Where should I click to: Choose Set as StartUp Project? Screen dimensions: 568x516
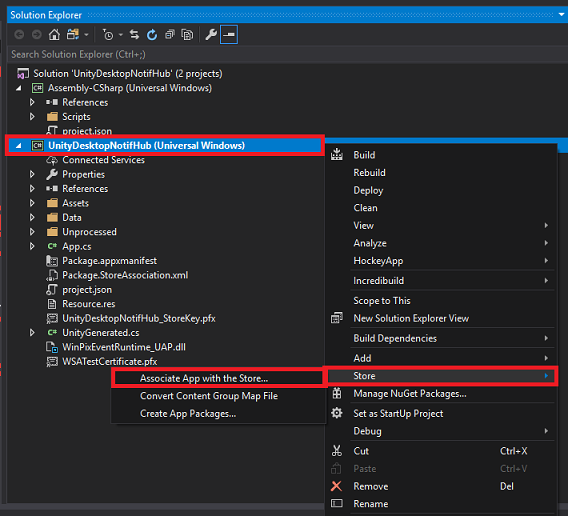(x=398, y=414)
